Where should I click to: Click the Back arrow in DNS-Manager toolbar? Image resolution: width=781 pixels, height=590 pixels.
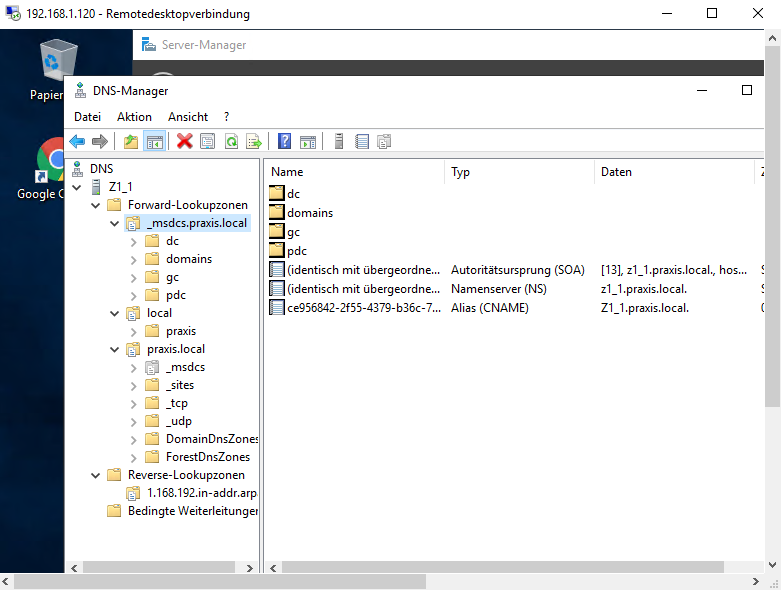click(77, 141)
